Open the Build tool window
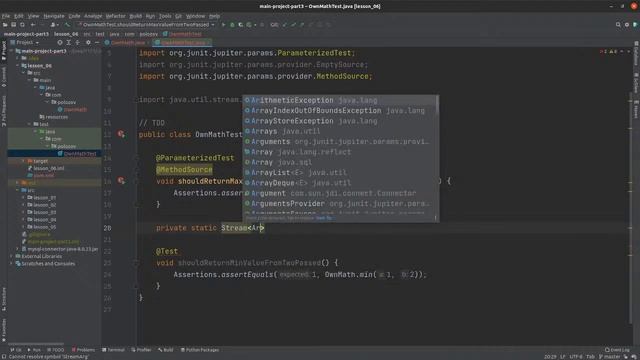The height and width of the screenshot is (360, 640). [x=166, y=350]
